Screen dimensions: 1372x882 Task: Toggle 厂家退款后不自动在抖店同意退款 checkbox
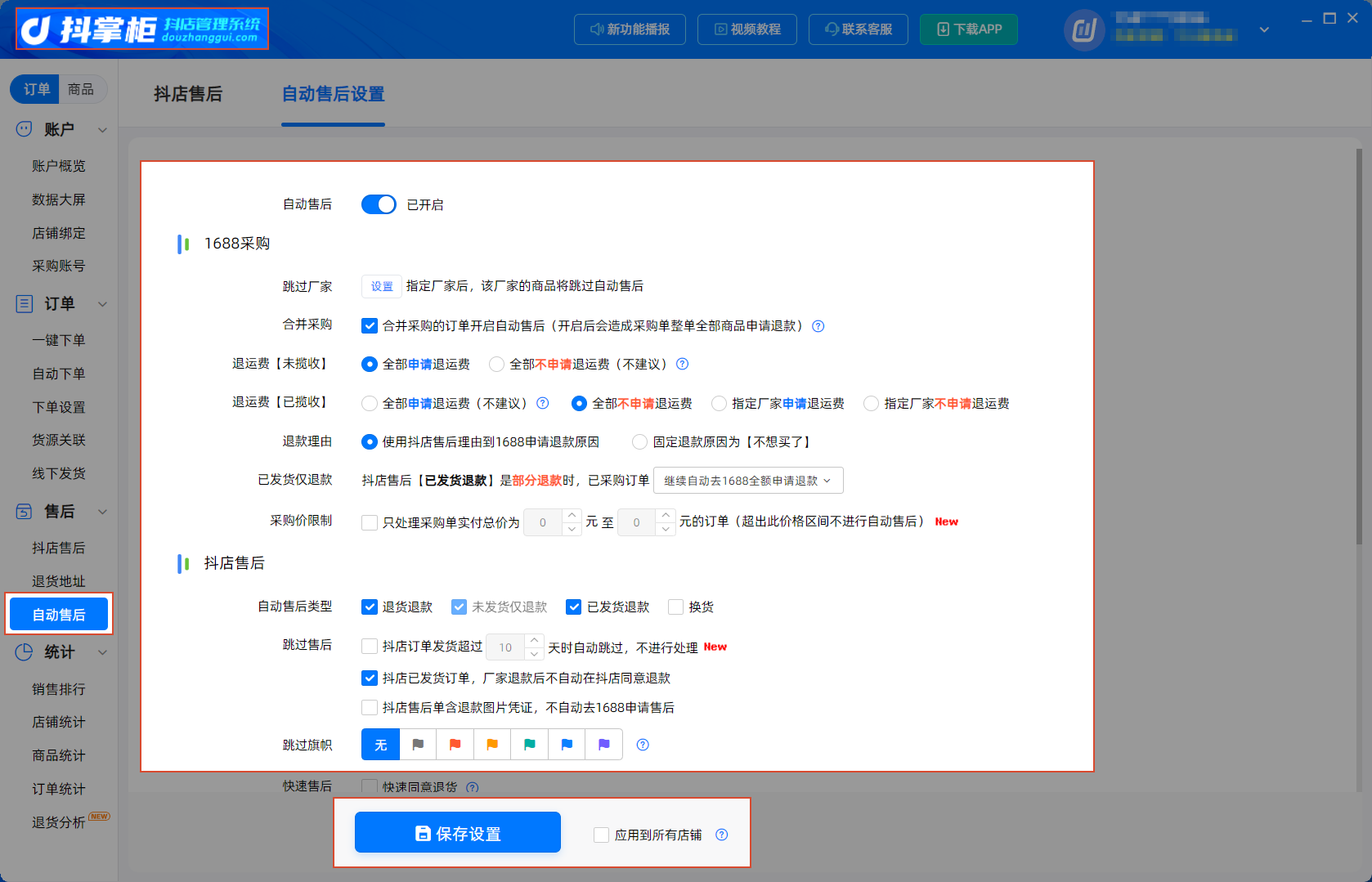370,678
